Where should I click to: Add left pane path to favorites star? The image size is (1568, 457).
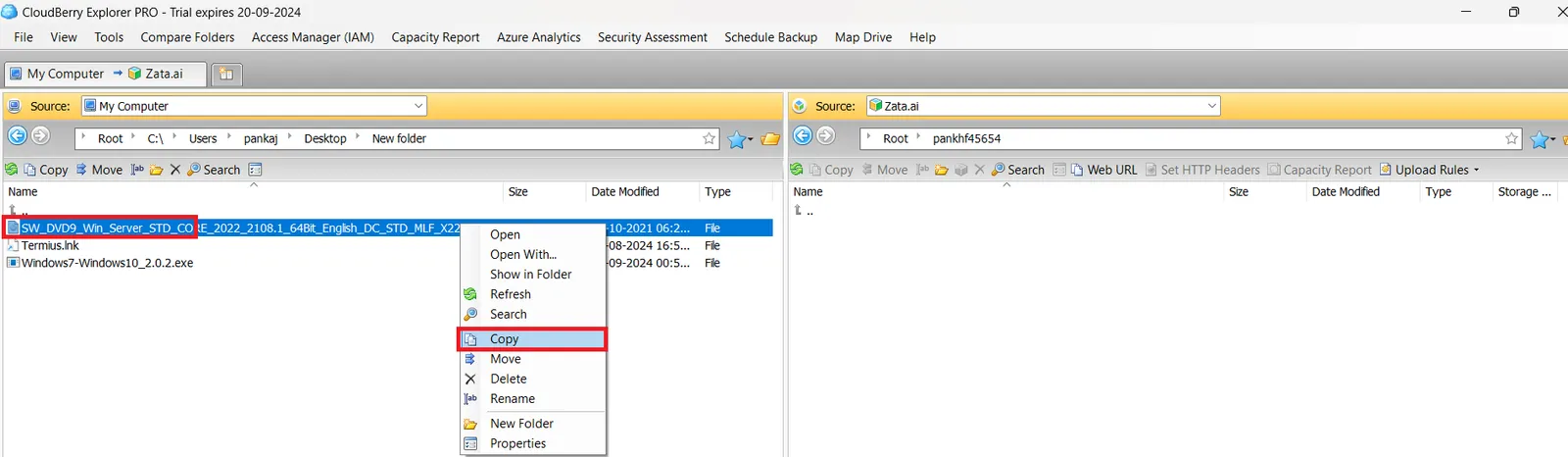coord(709,139)
